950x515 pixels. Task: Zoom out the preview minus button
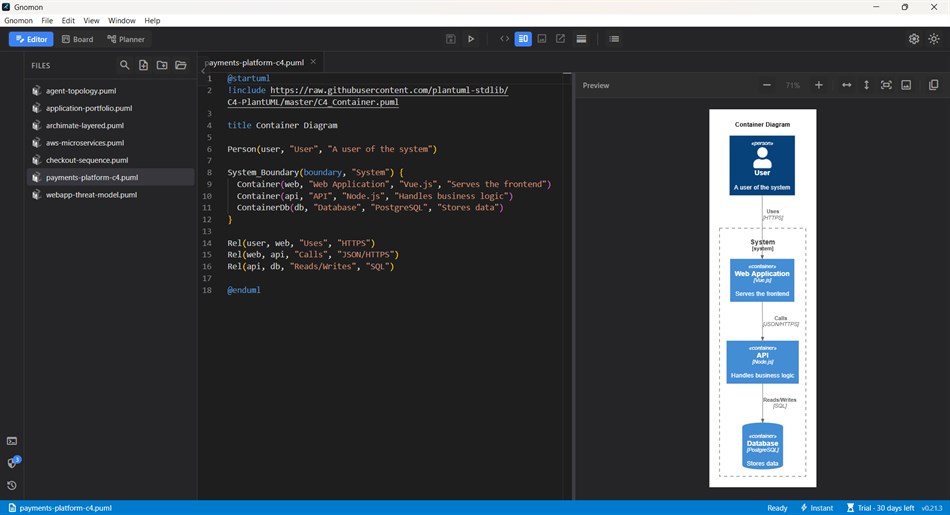766,85
